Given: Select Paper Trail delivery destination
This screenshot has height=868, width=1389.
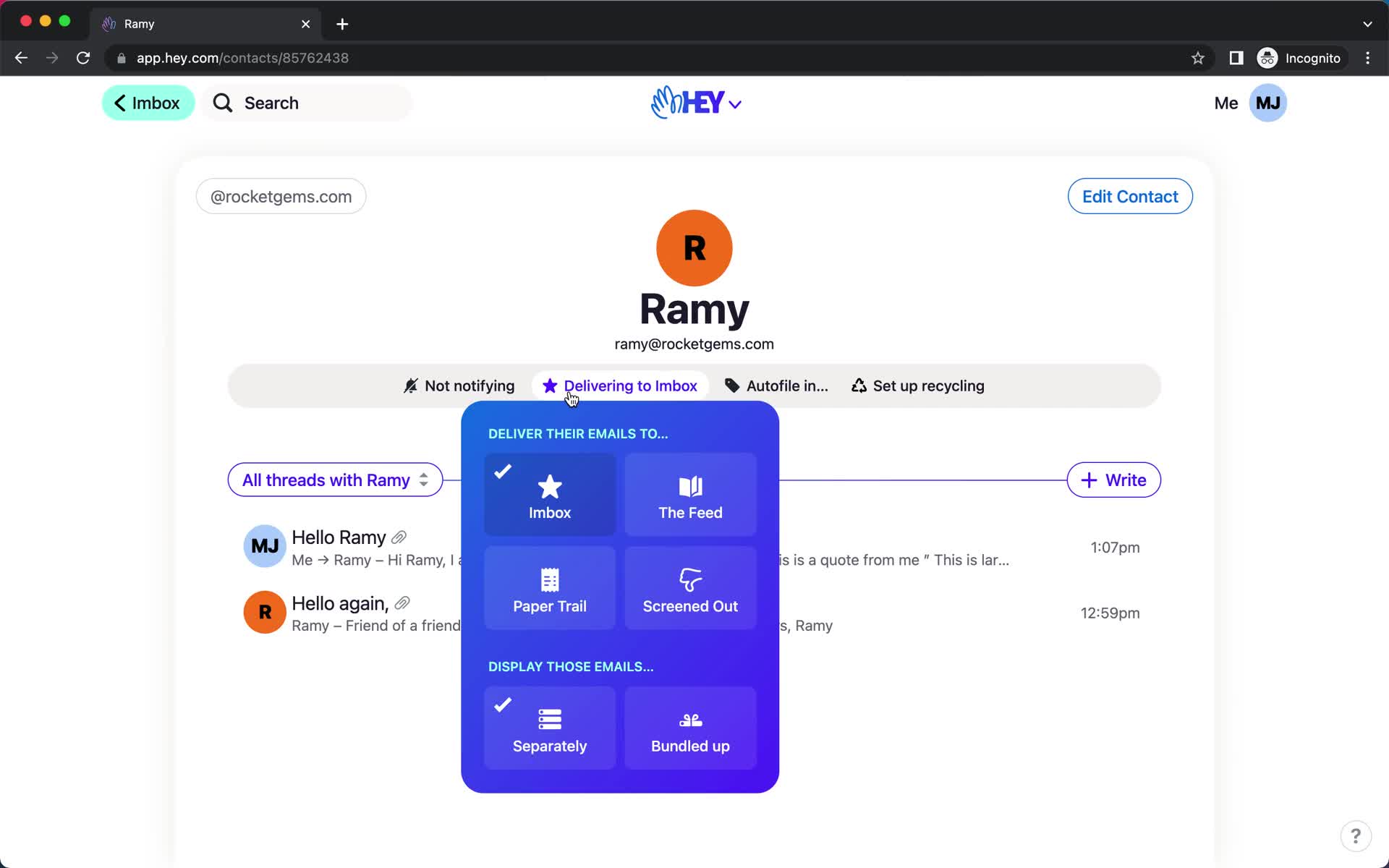Looking at the screenshot, I should [x=549, y=587].
